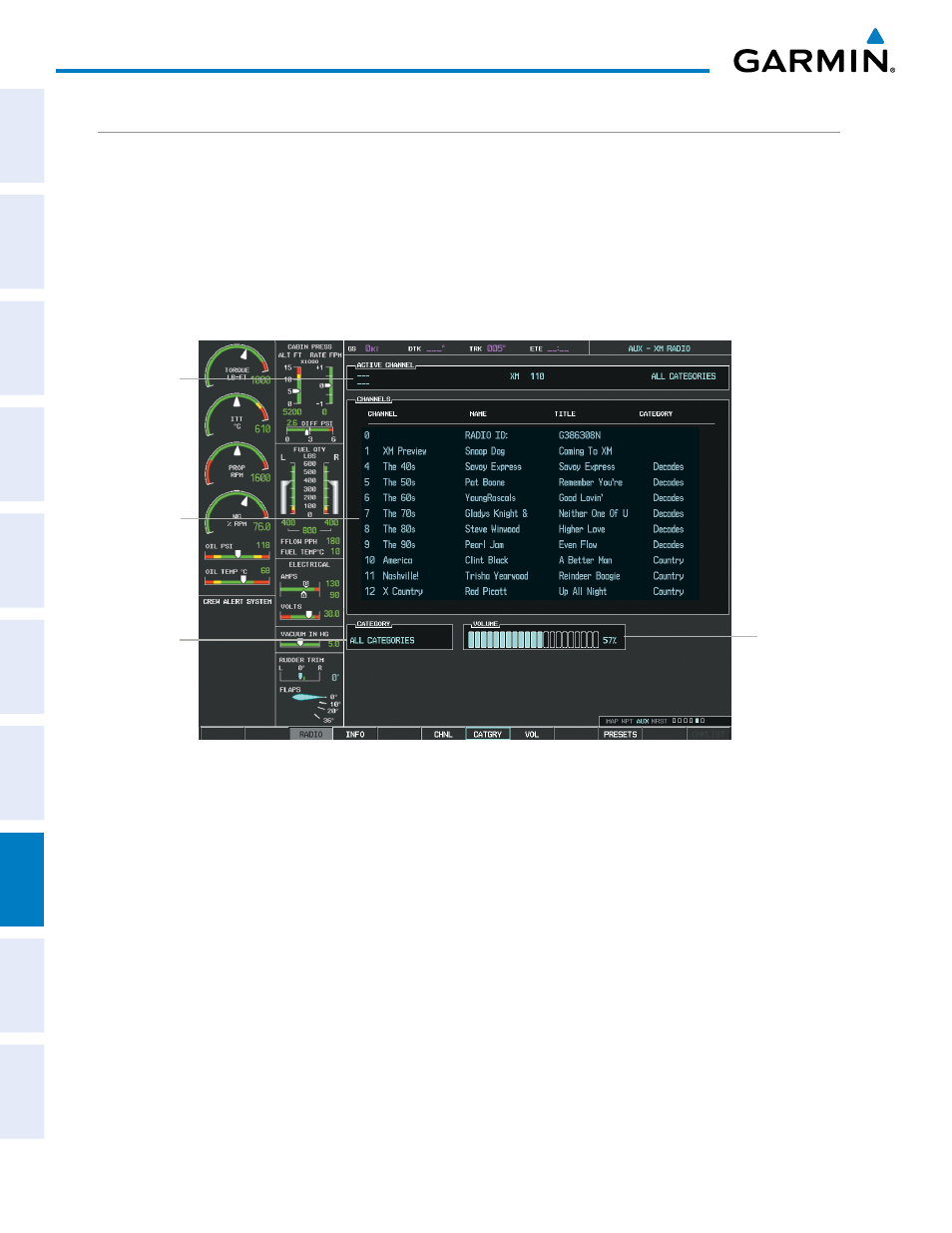Image resolution: width=952 pixels, height=1233 pixels.
Task: Click the PROP RPM gauge
Action: 238,464
